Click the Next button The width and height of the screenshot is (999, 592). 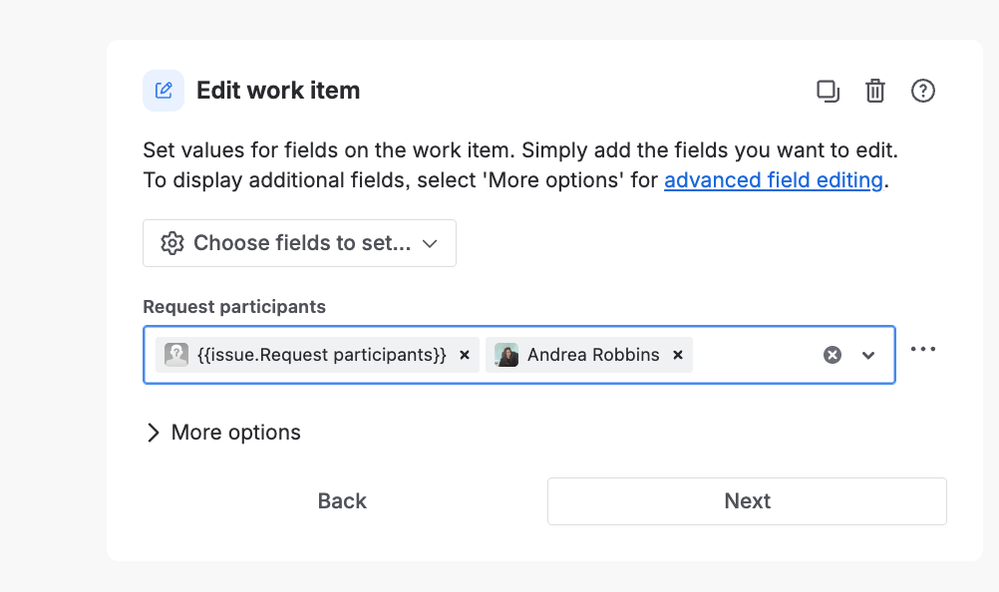pyautogui.click(x=746, y=501)
